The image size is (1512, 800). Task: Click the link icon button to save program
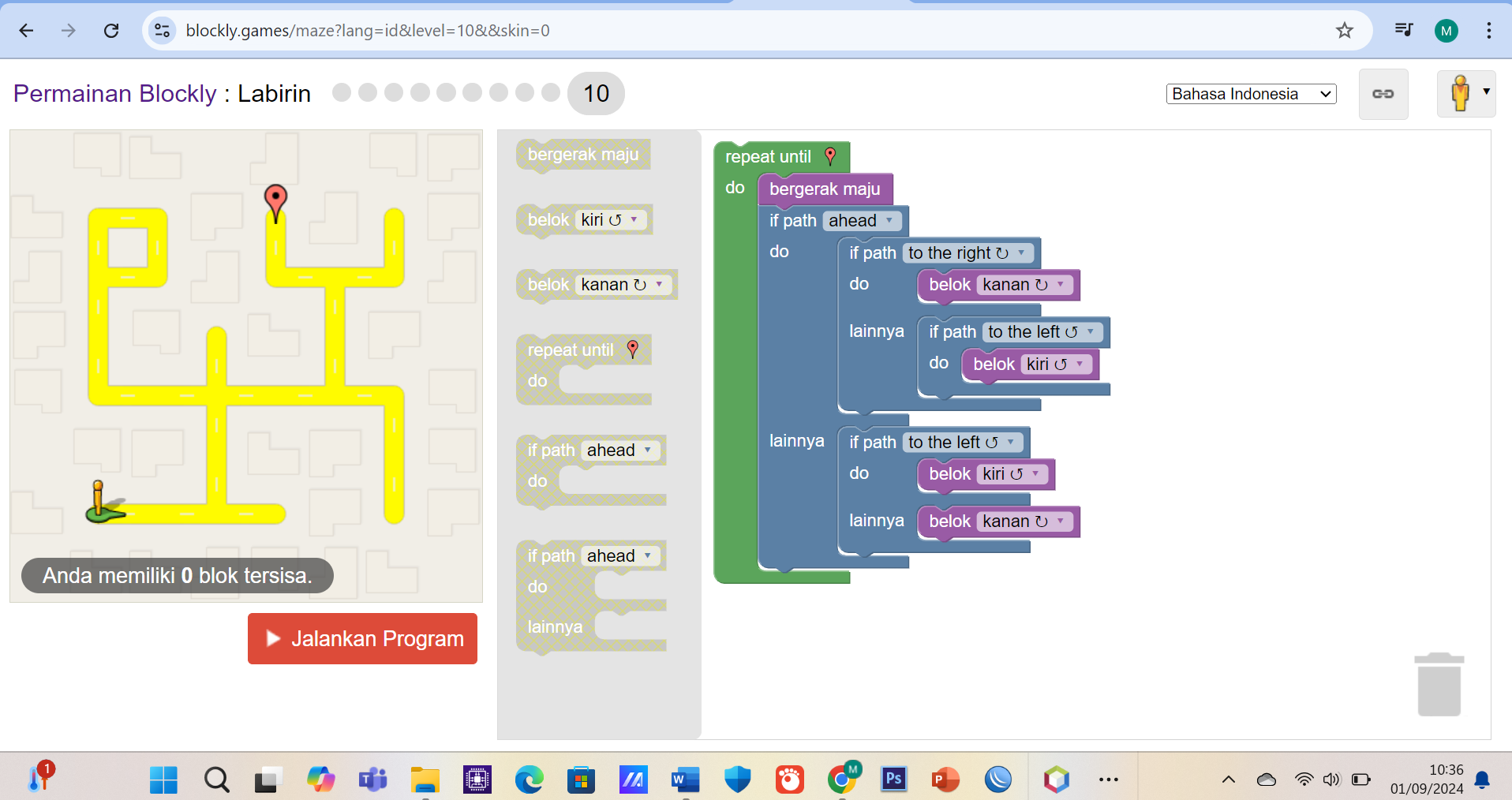(1383, 94)
